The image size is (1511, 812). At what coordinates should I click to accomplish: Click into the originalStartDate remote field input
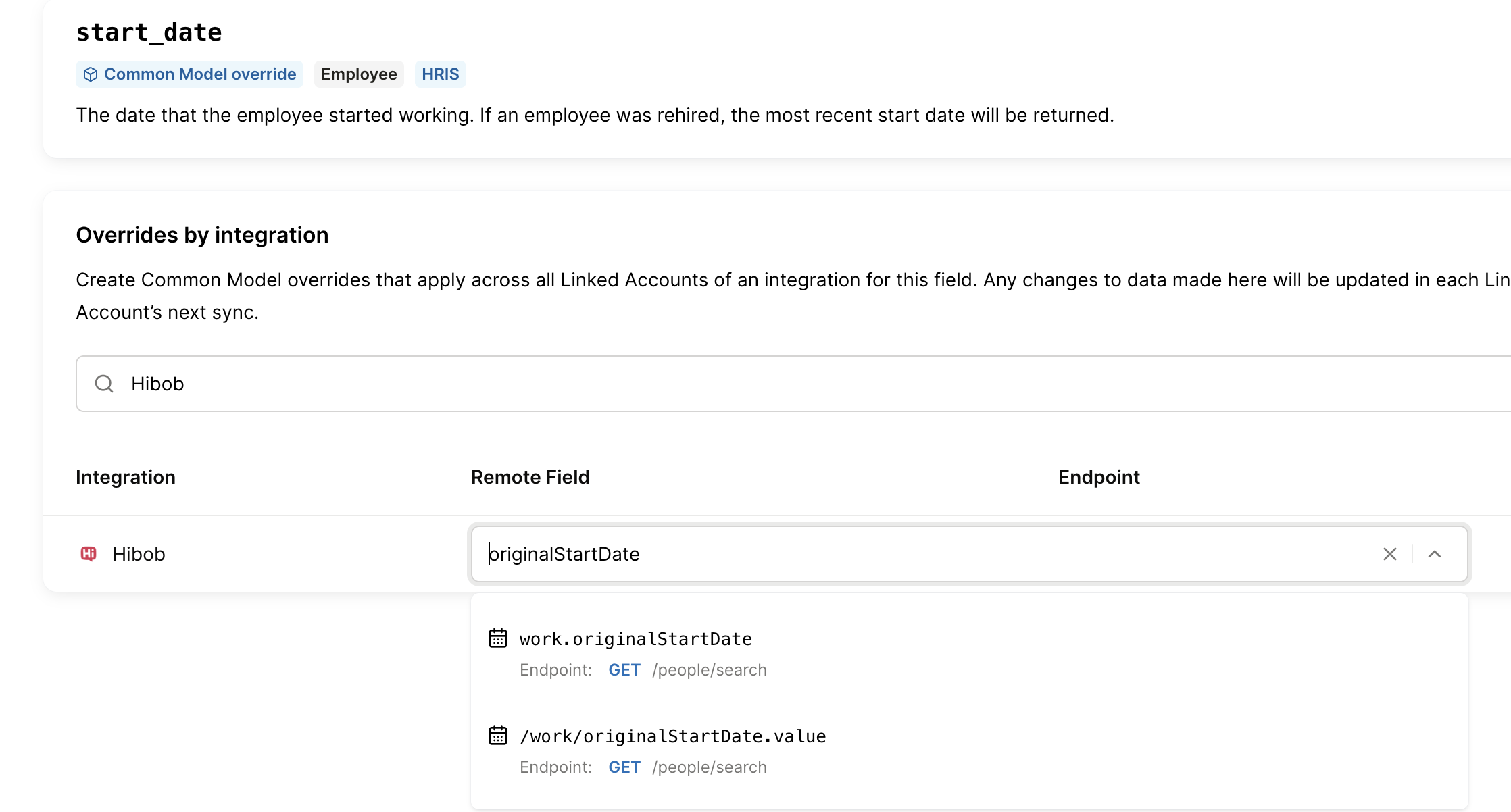click(x=878, y=554)
